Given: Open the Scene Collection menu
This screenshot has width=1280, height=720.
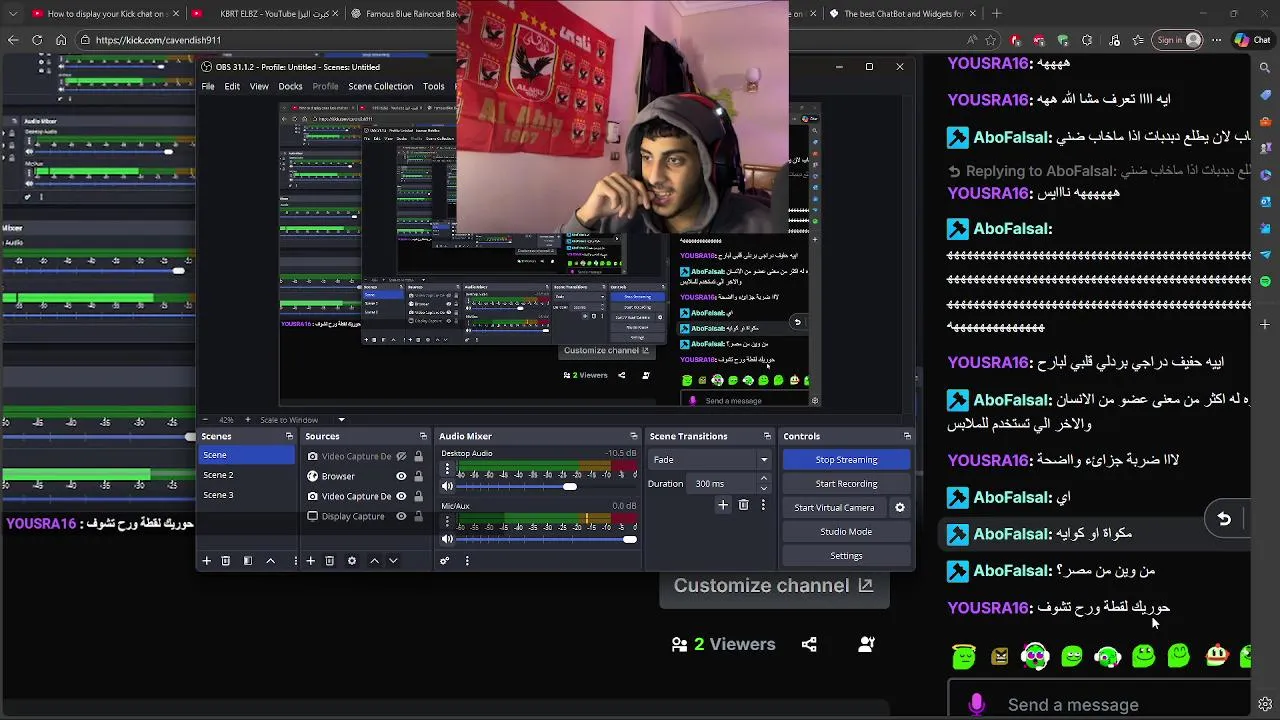Looking at the screenshot, I should click(380, 87).
